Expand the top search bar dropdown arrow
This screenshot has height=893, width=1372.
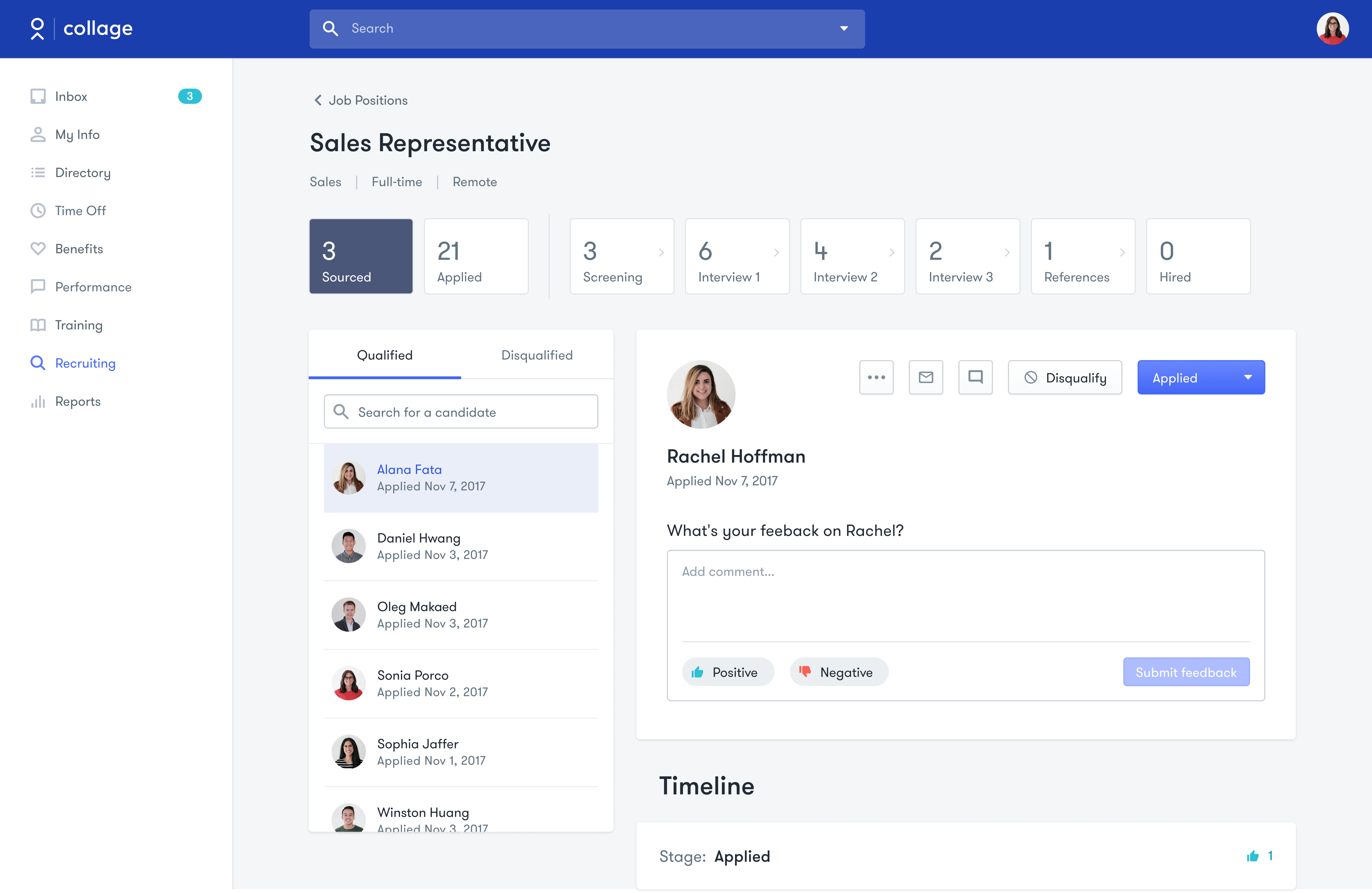(x=844, y=28)
